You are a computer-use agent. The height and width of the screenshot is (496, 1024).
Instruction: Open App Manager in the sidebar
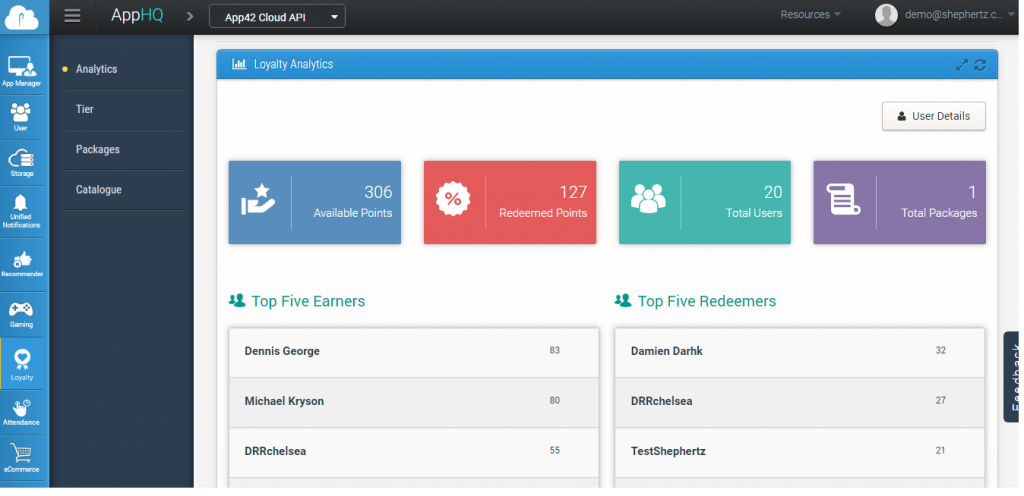[22, 70]
